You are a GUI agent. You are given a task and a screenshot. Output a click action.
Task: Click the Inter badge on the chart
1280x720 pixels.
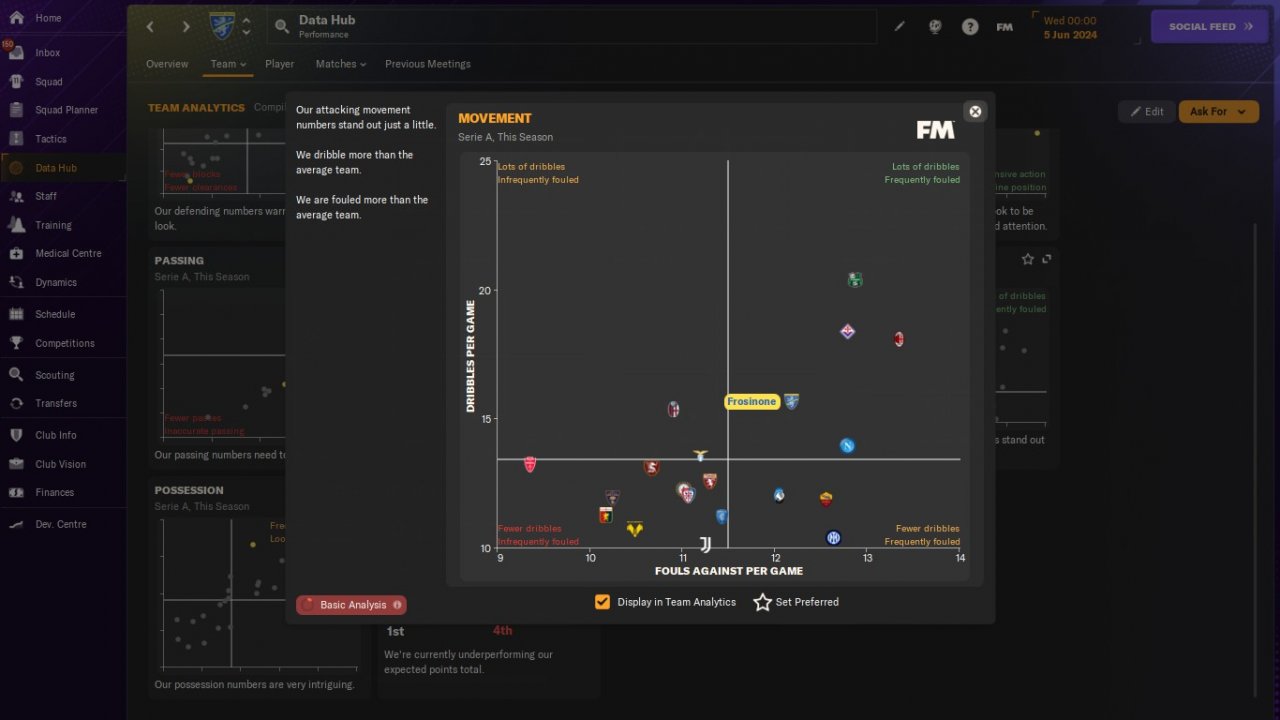coord(833,538)
